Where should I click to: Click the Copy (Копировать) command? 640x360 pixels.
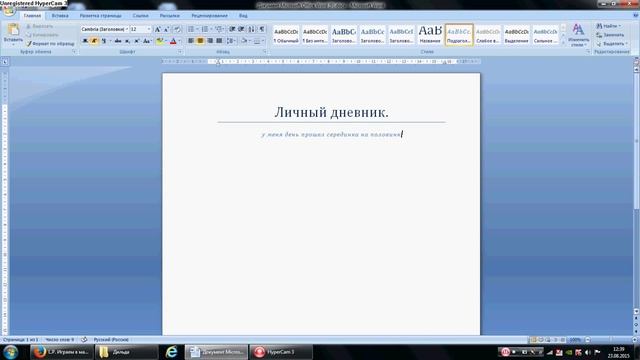coord(42,35)
